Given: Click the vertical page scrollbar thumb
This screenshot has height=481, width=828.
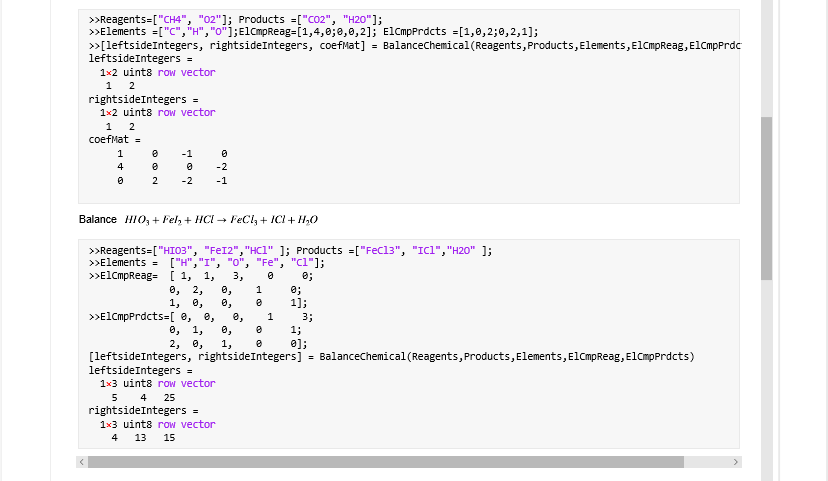Looking at the screenshot, I should [x=766, y=198].
